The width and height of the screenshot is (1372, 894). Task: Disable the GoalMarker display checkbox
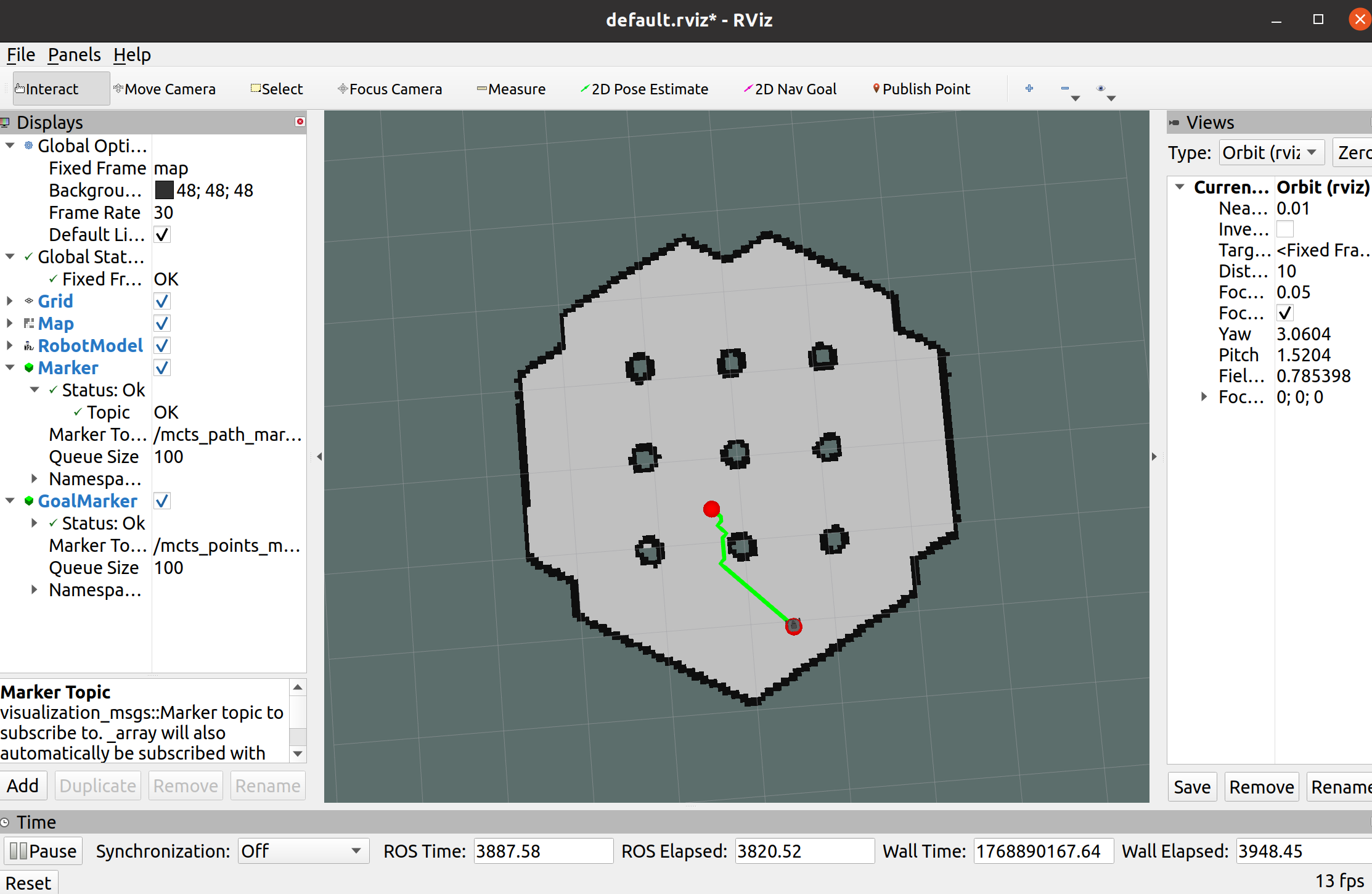pos(162,501)
